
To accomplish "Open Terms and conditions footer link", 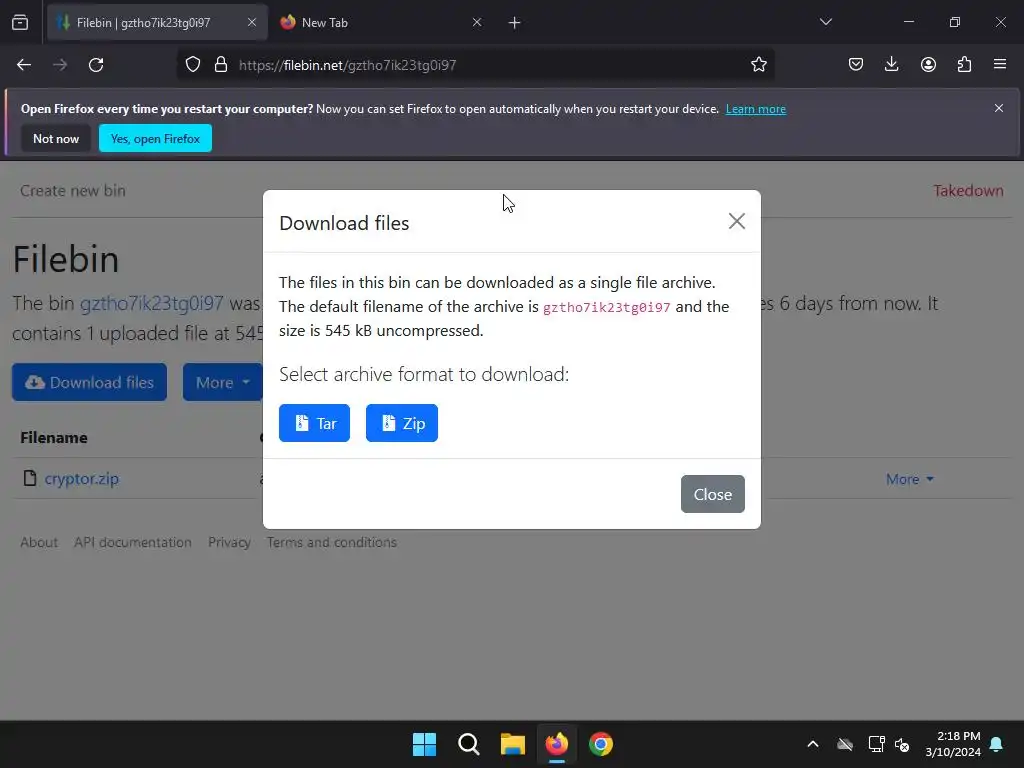I will (332, 542).
